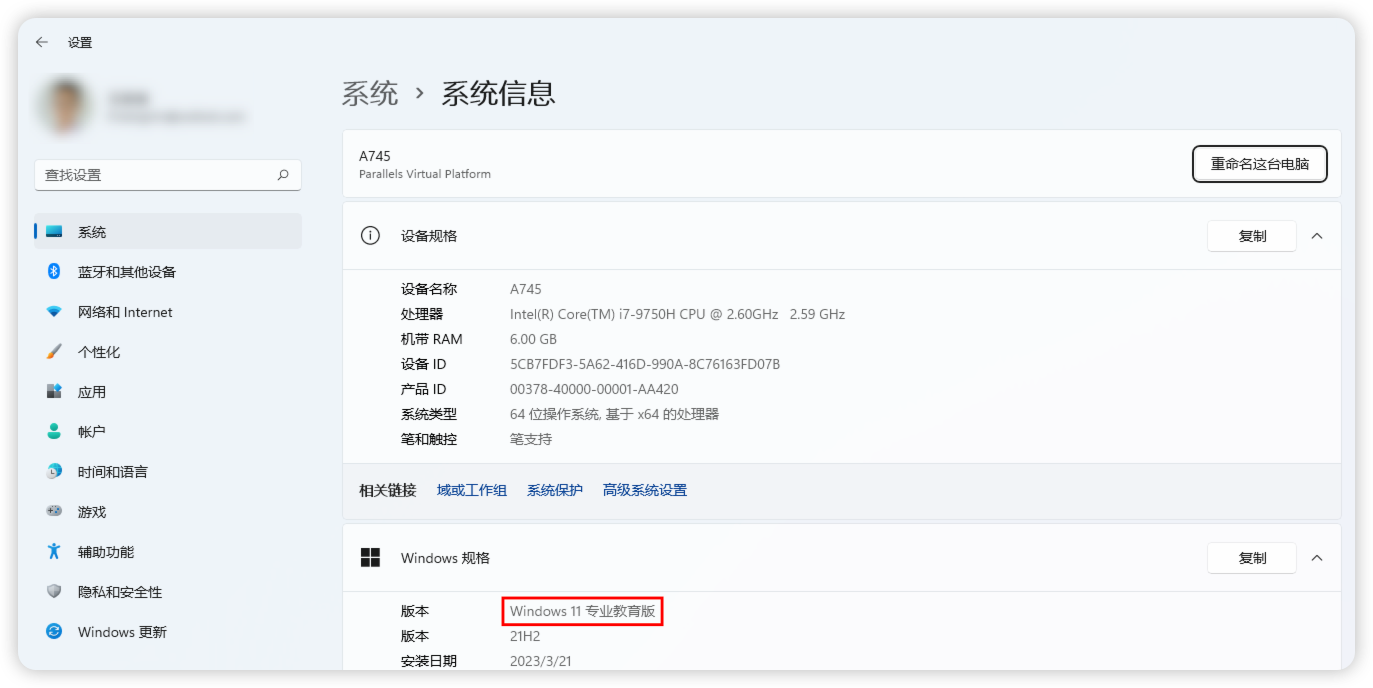Select 系统 in the sidebar menu

(x=168, y=232)
